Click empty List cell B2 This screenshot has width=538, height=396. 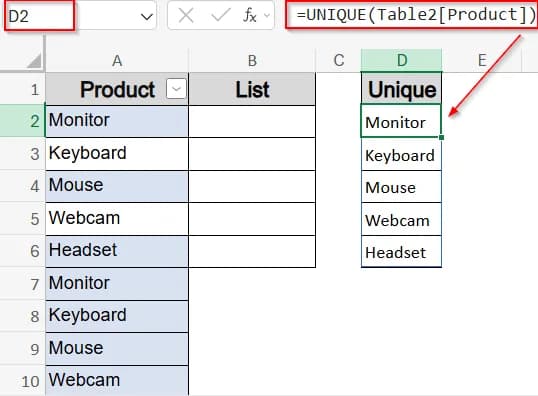[x=252, y=121]
